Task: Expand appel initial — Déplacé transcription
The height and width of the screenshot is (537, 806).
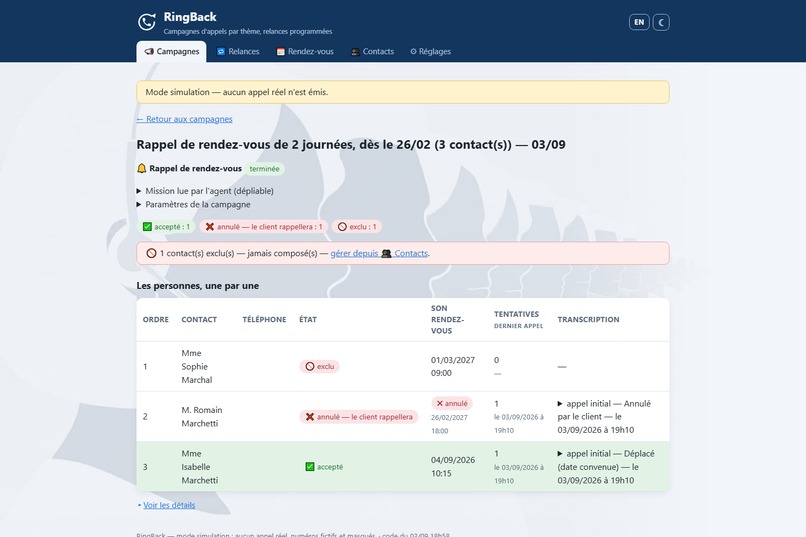Action: click(606, 467)
